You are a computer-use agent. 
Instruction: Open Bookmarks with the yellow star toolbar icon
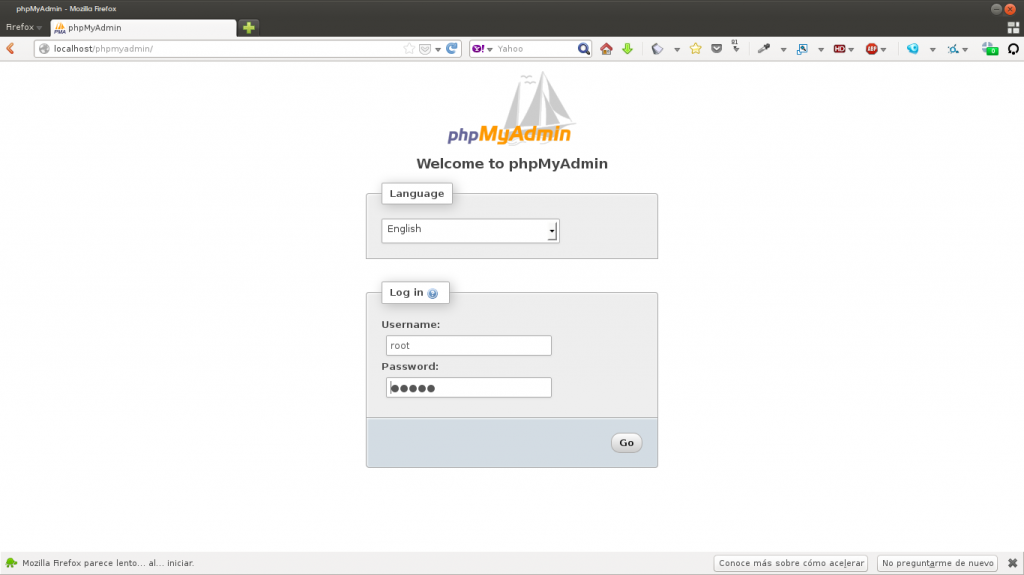click(x=696, y=48)
